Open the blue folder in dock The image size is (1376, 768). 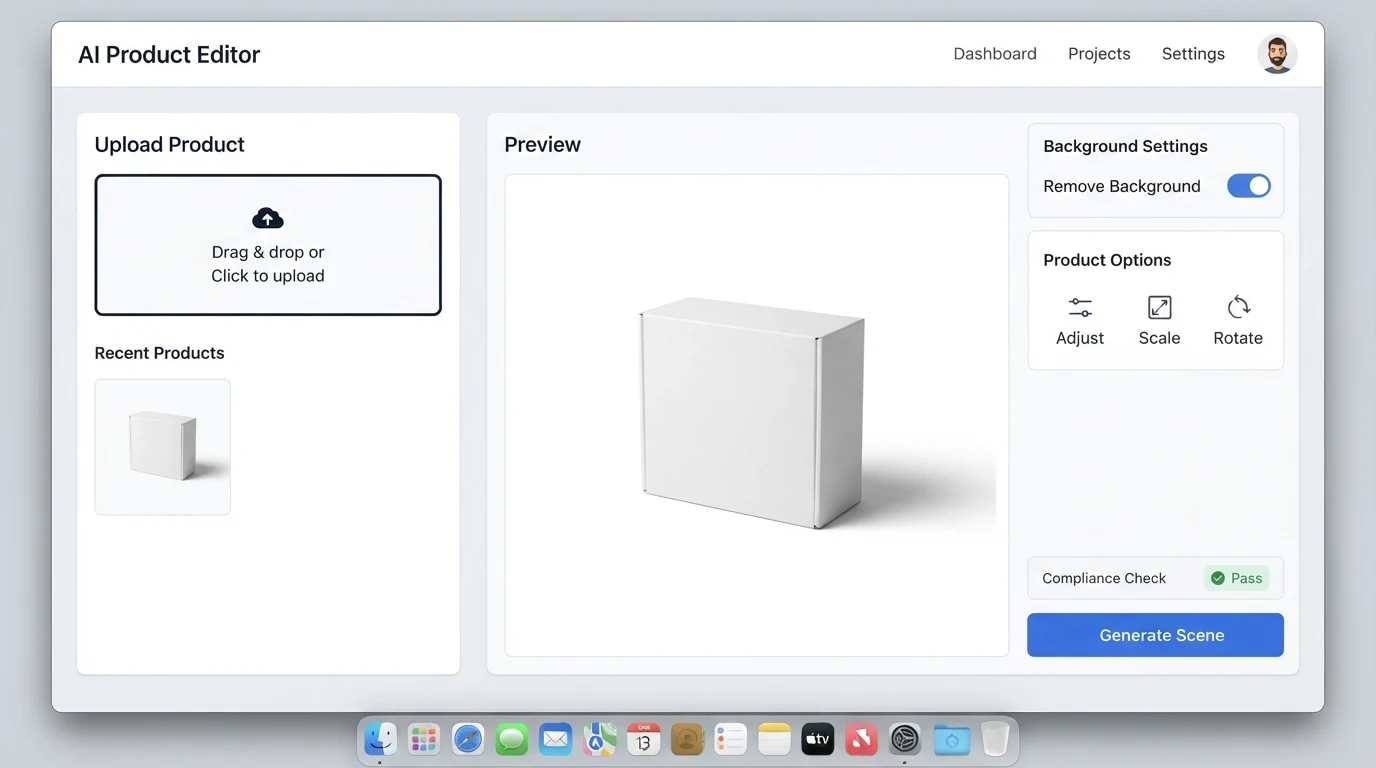[952, 740]
